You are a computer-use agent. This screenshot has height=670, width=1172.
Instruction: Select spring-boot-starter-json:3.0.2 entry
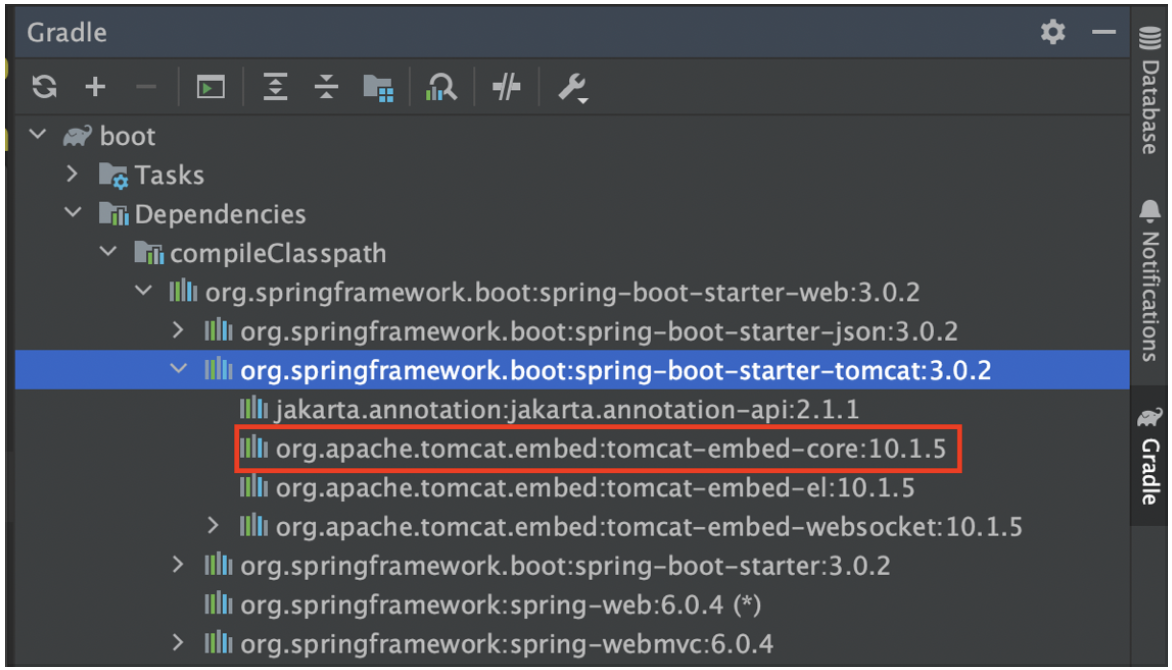(573, 331)
